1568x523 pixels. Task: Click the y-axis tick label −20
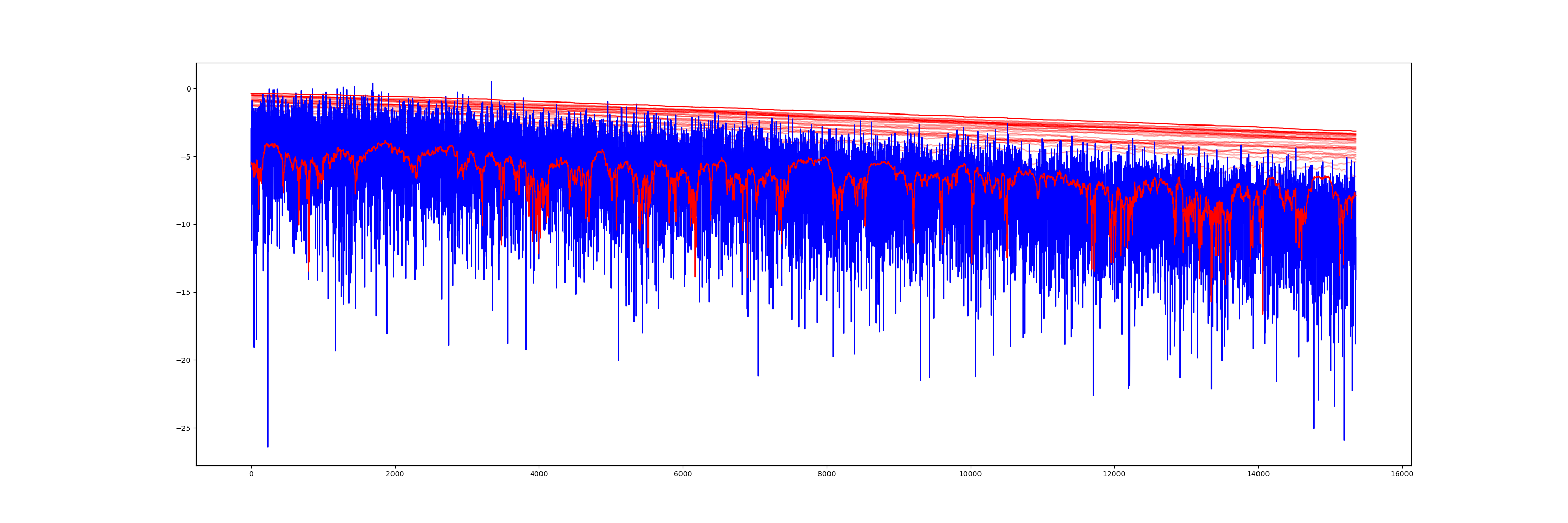[x=184, y=360]
